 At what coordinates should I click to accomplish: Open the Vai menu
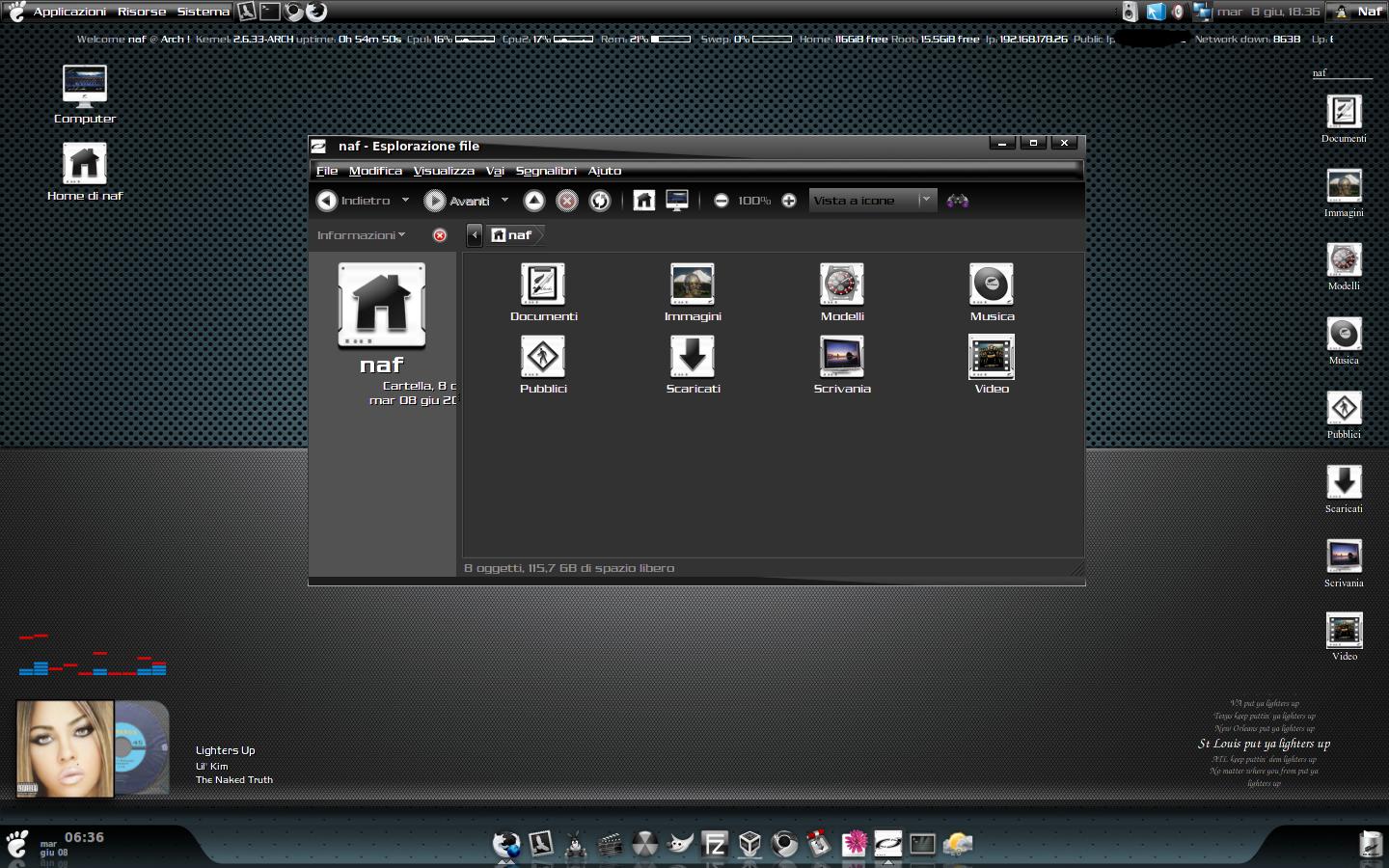pos(495,171)
